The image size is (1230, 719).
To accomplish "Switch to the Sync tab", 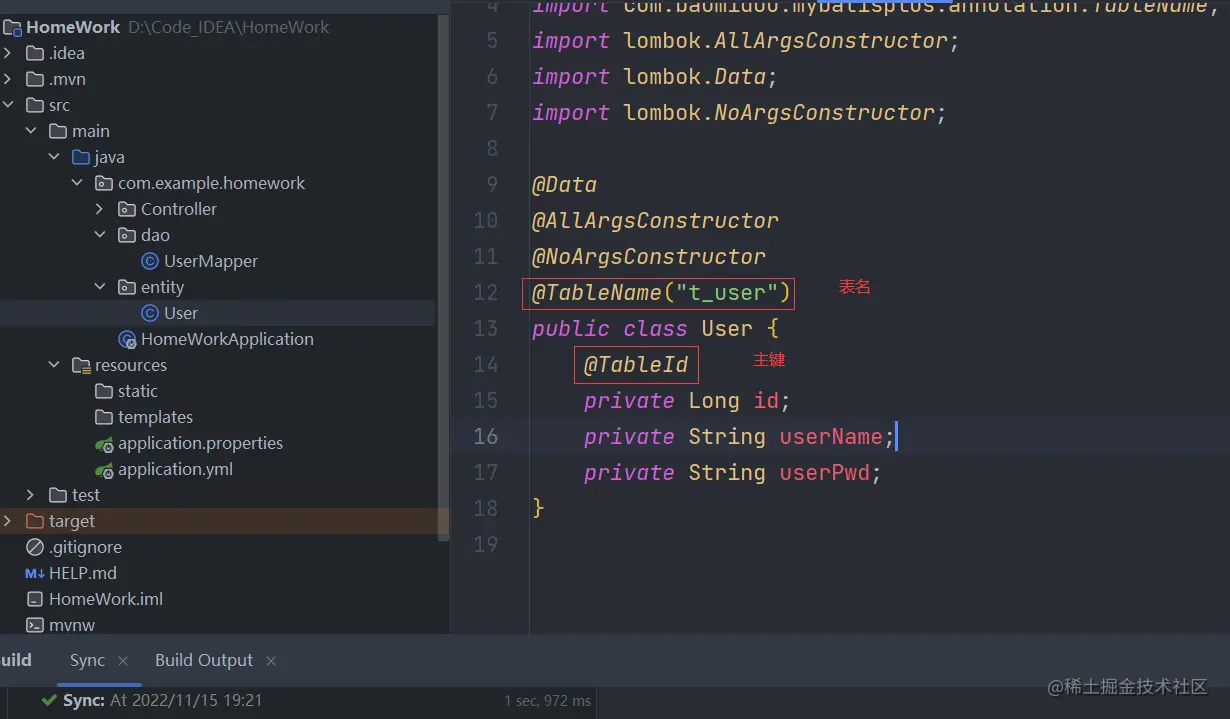I will point(87,660).
